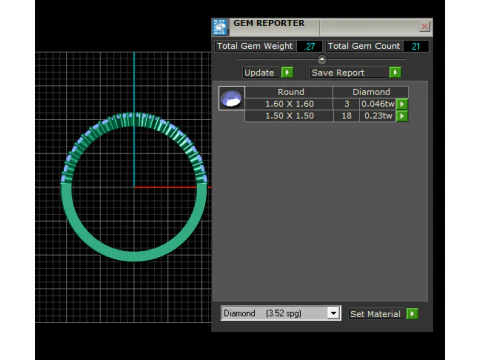Click the green Set Material arrow
The image size is (480, 360).
(412, 314)
